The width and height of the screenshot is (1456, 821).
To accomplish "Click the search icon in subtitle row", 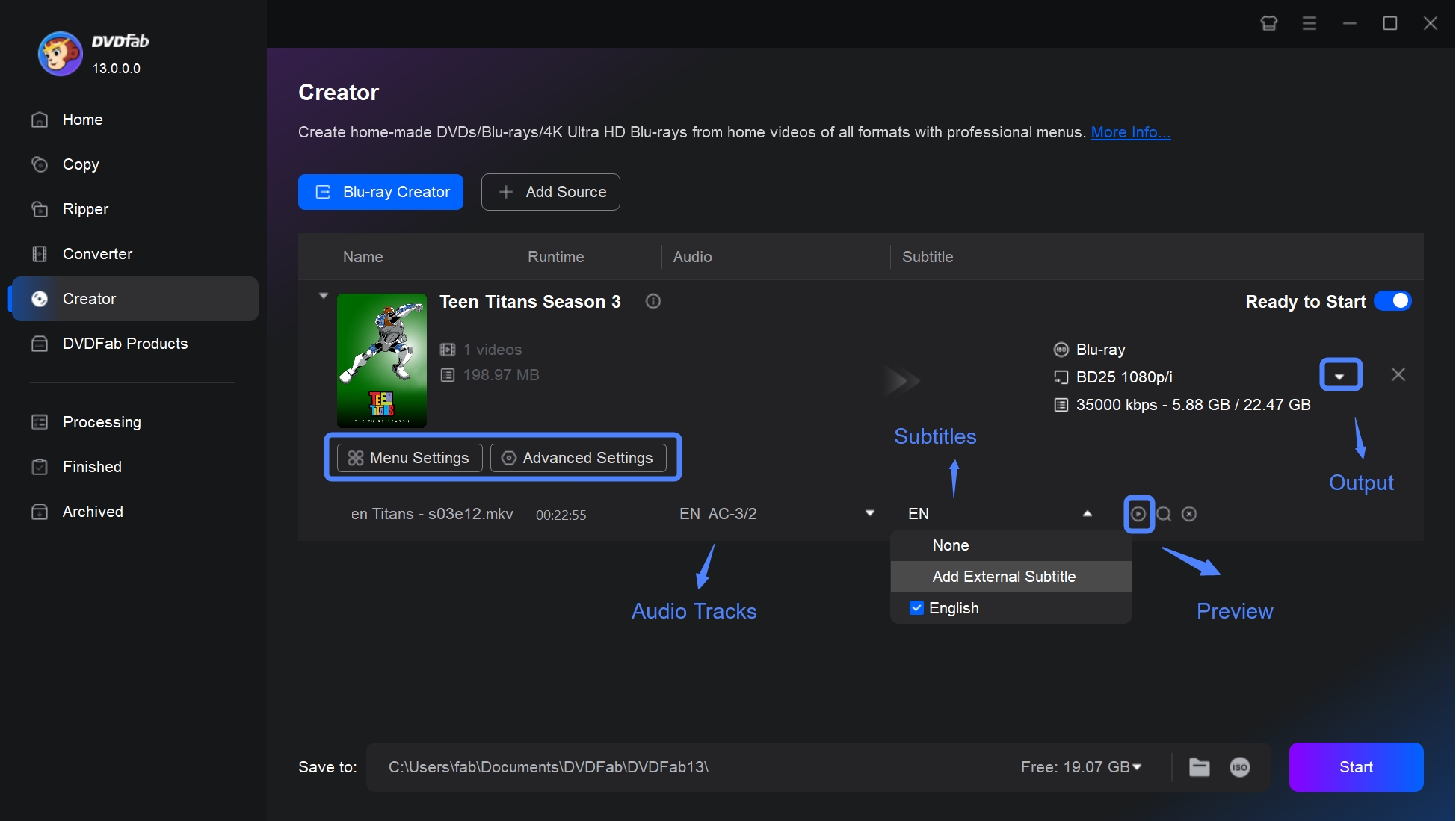I will (1163, 513).
